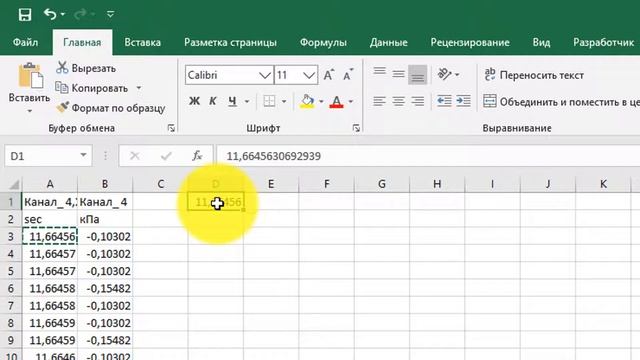The height and width of the screenshot is (360, 640).
Task: Select bottom vertical align icon
Action: click(418, 75)
